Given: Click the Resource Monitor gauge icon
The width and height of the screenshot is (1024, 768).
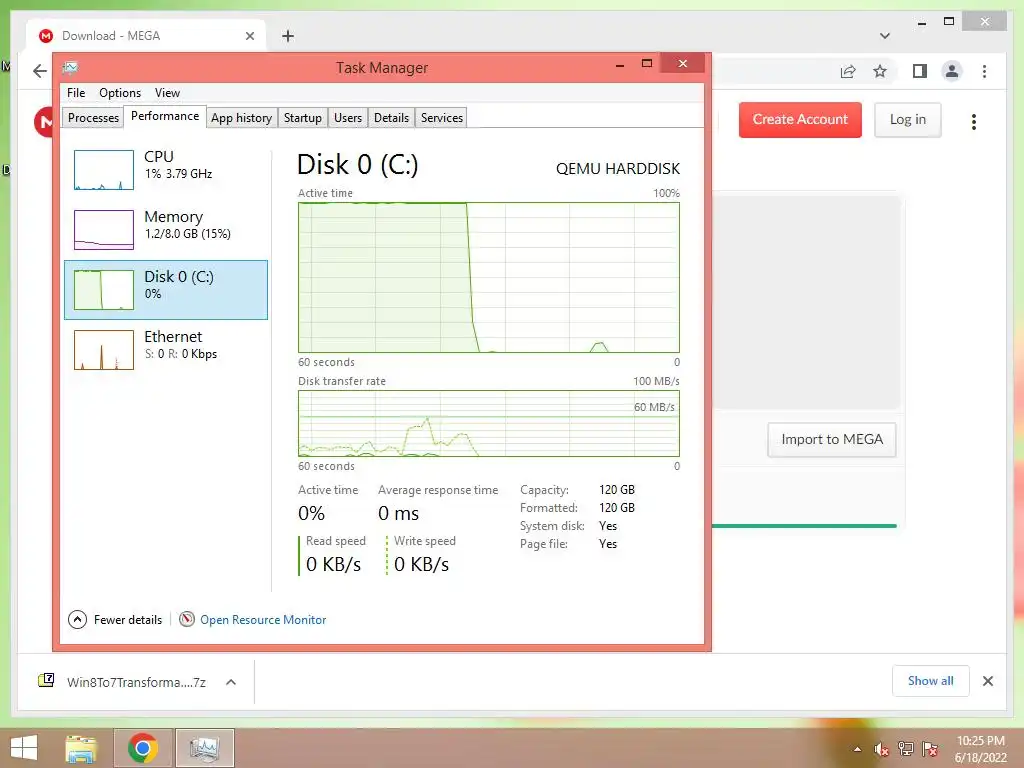Looking at the screenshot, I should (187, 619).
